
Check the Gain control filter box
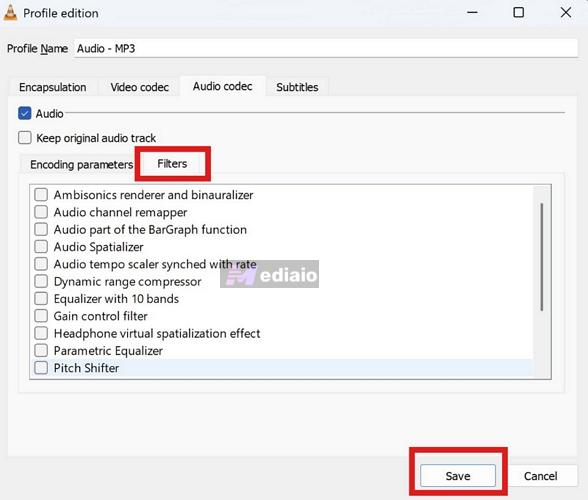tap(41, 316)
